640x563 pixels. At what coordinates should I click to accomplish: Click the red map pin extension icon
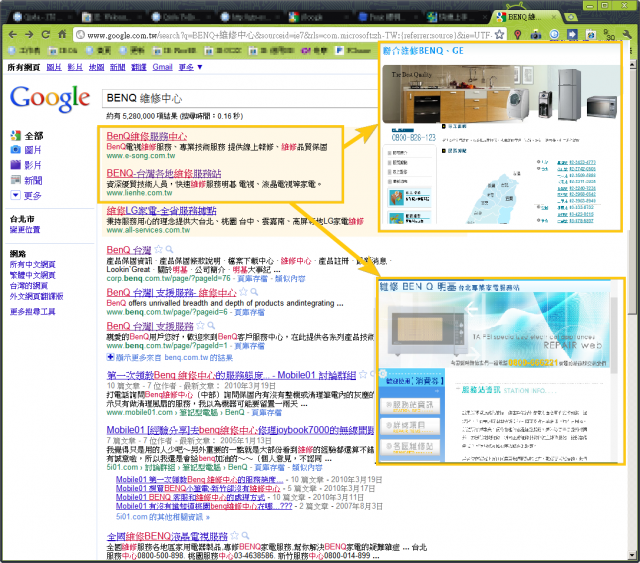[518, 35]
